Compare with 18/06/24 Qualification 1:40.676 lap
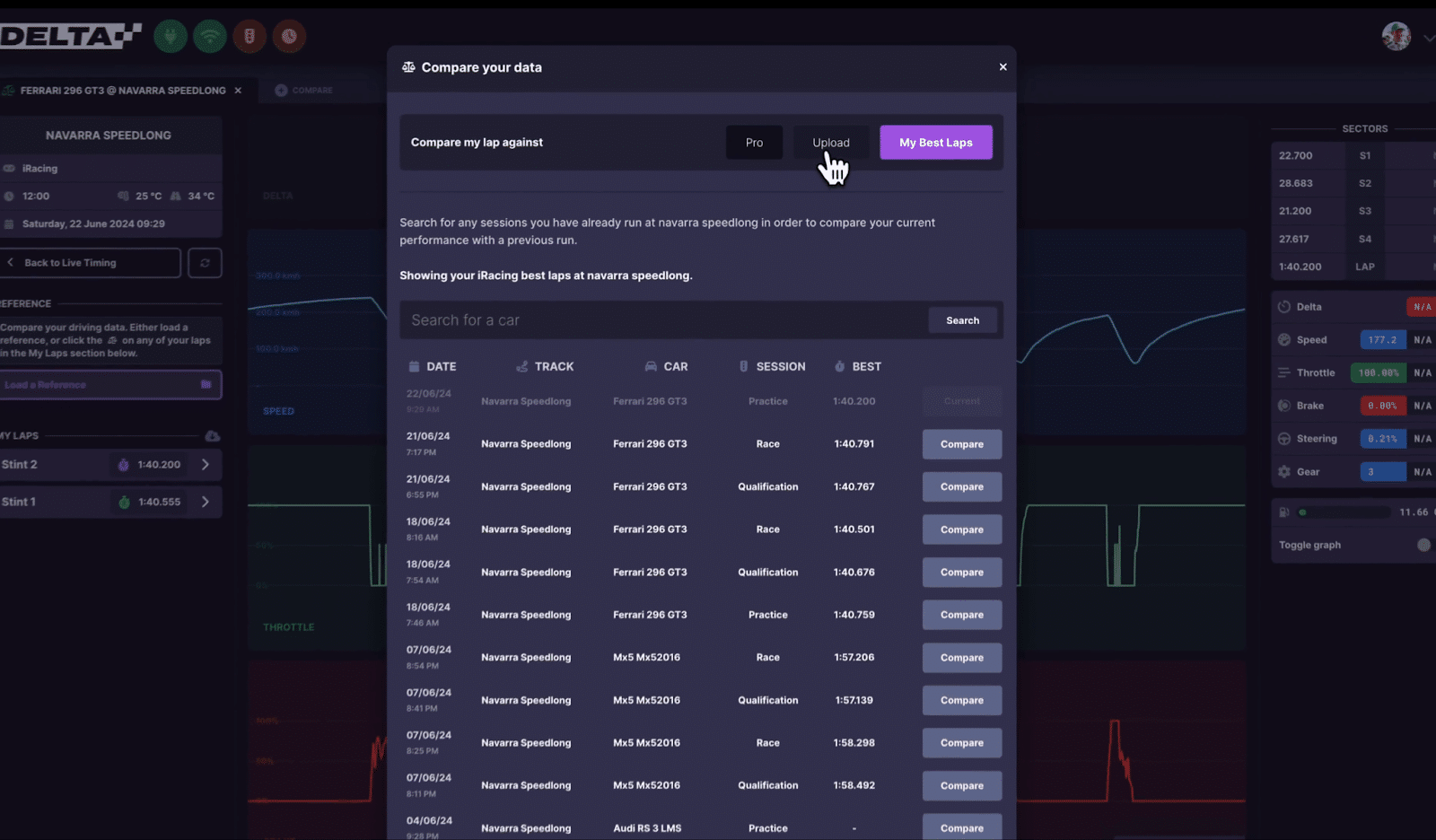Image resolution: width=1436 pixels, height=840 pixels. pyautogui.click(x=962, y=573)
